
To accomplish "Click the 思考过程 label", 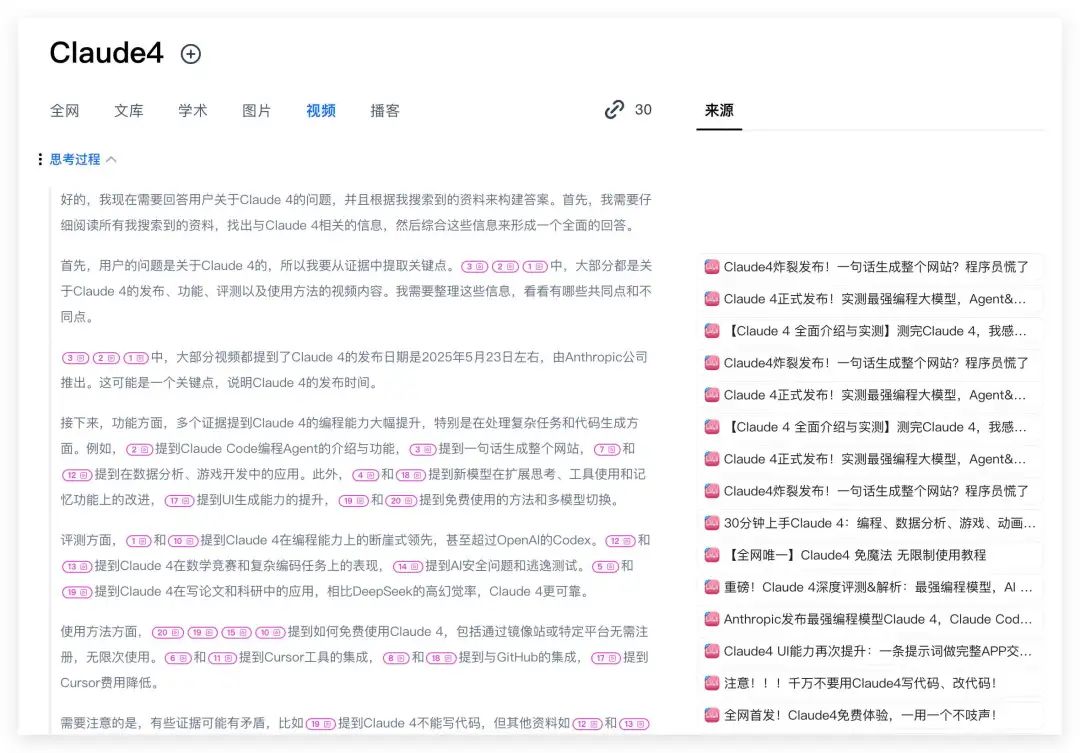I will coord(75,160).
